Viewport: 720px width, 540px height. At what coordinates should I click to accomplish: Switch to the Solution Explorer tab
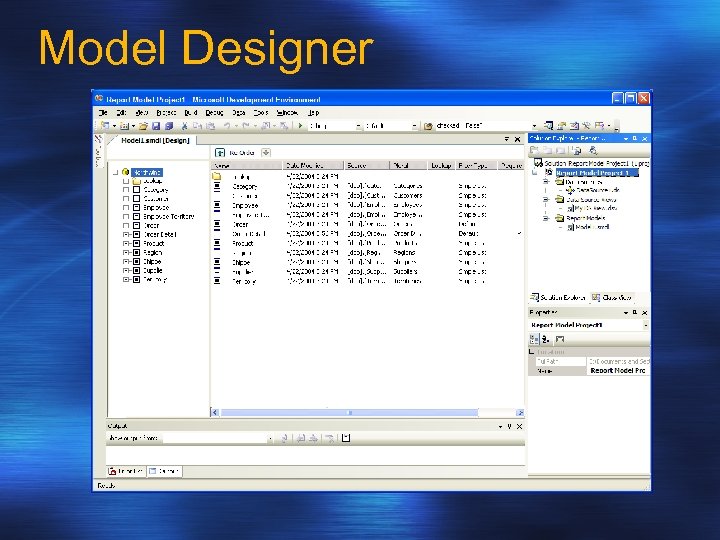(558, 298)
